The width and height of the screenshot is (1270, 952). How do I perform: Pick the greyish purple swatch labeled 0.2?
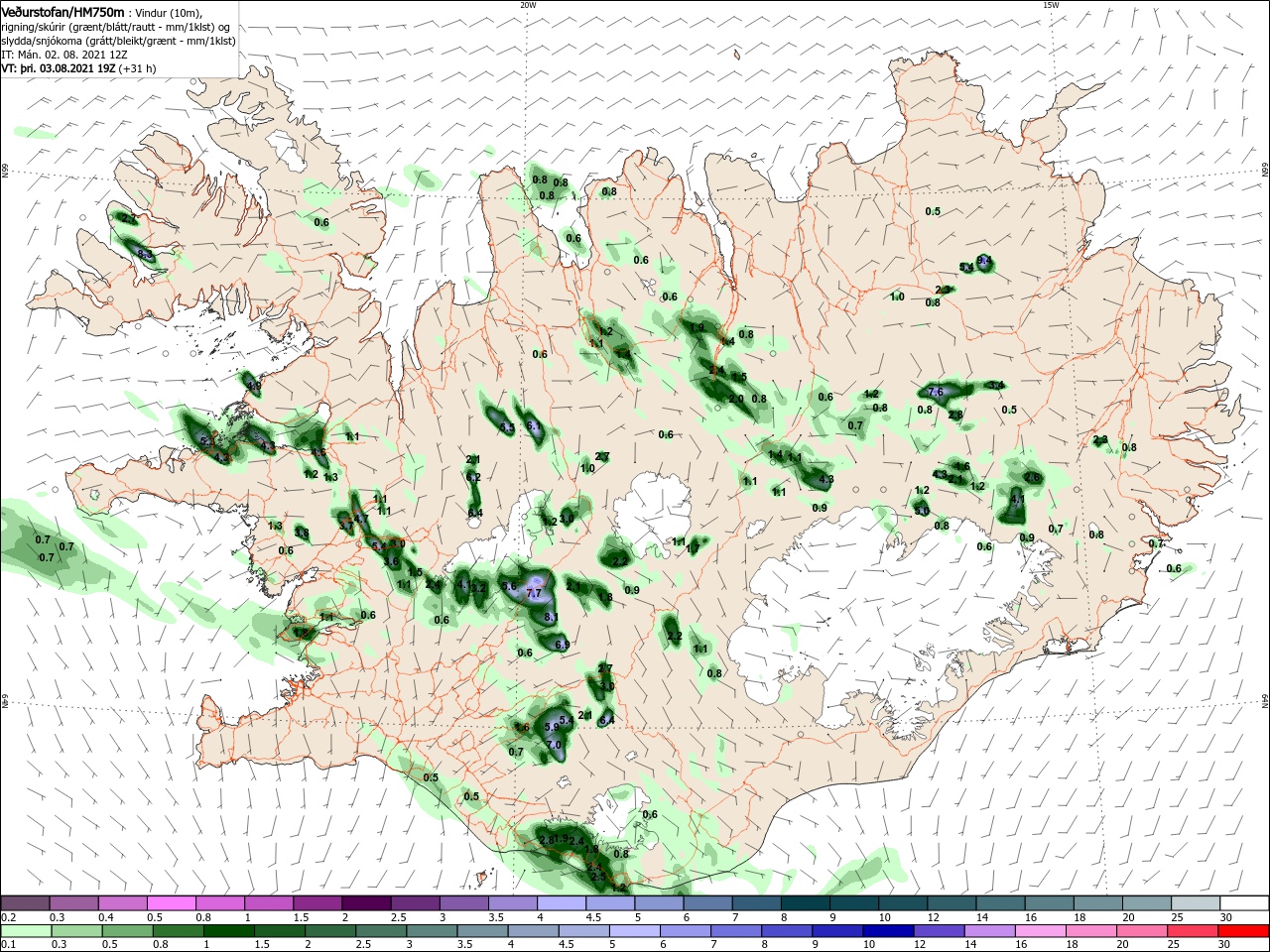26,903
